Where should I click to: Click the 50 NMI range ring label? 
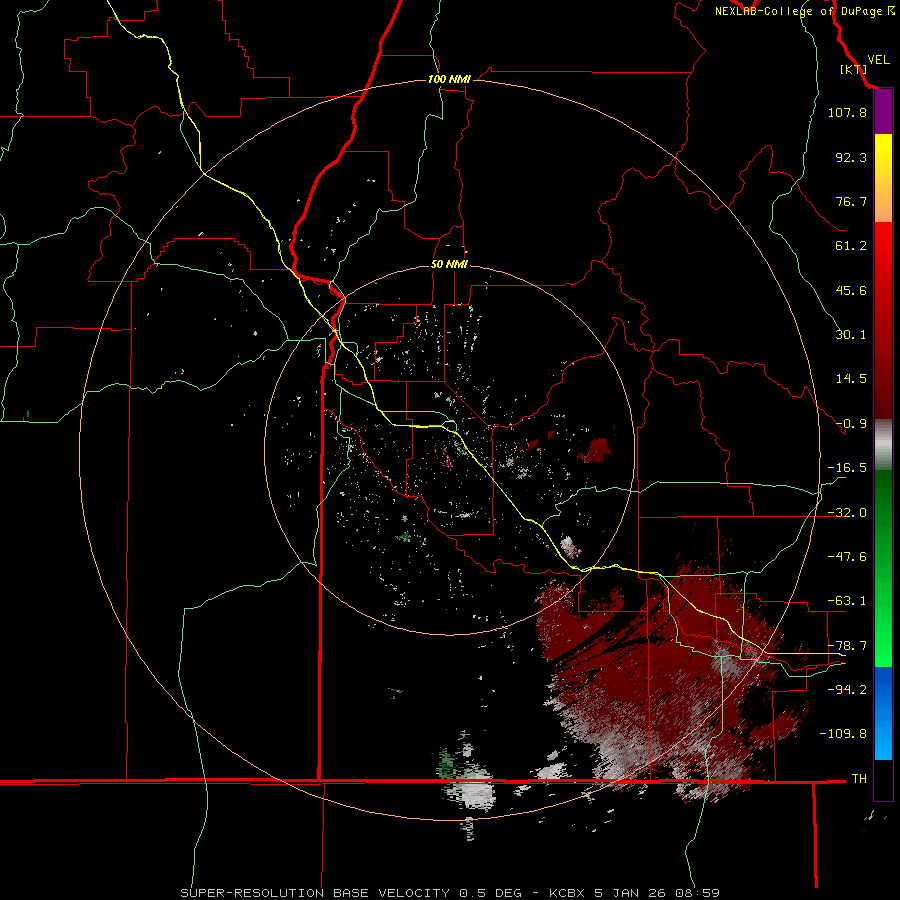pos(449,264)
